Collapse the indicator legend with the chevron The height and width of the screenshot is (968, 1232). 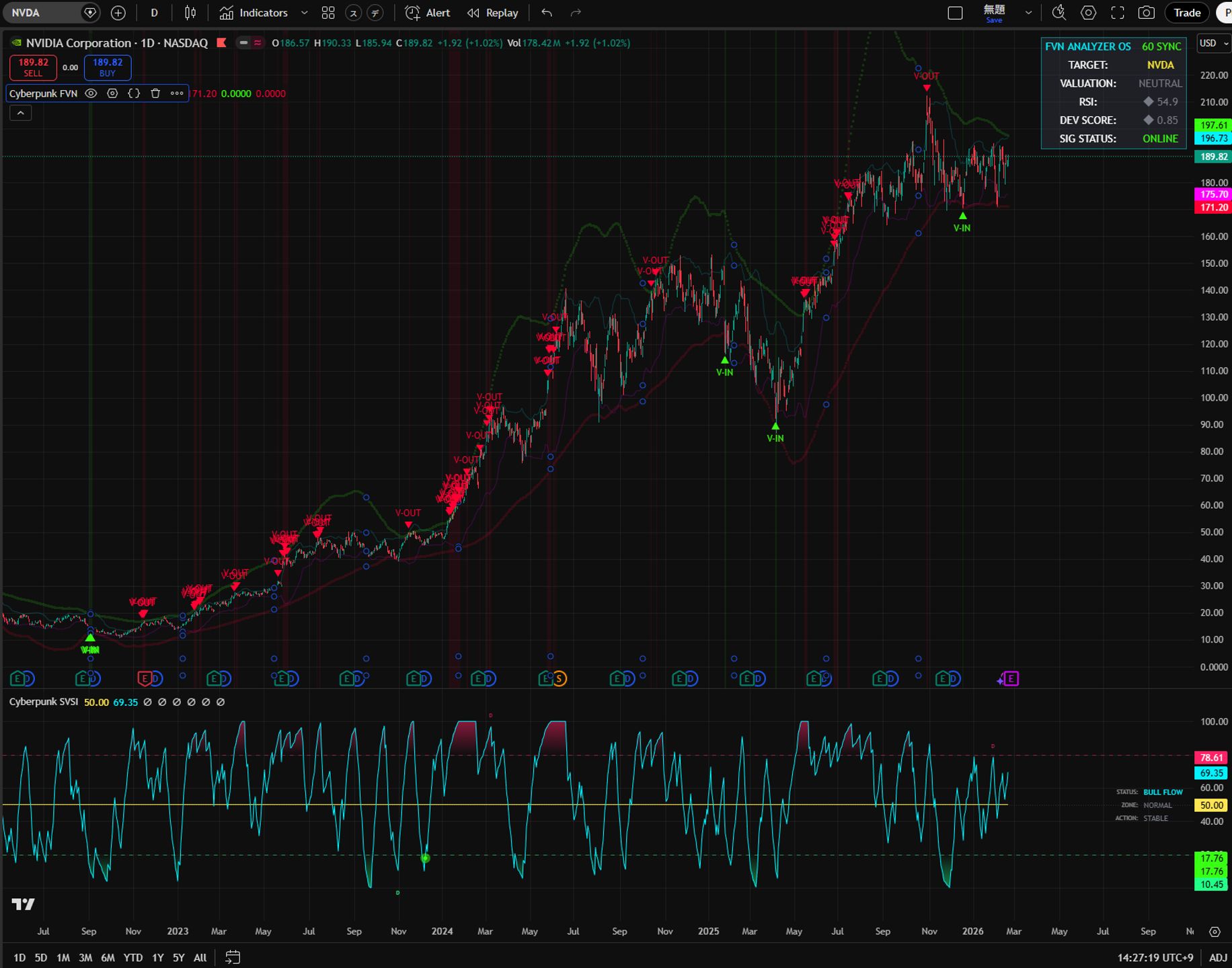coord(21,113)
